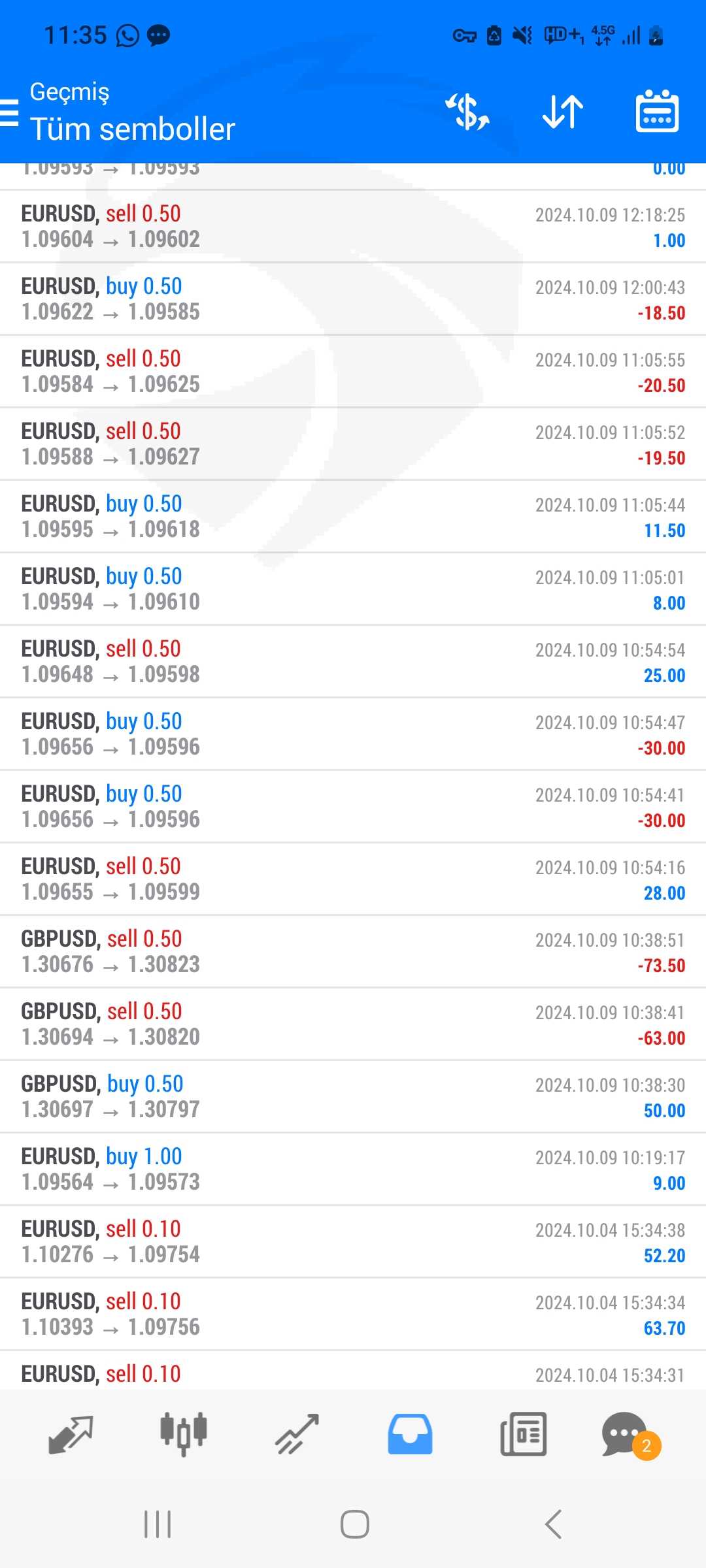Expand GBPUSD sell trade with -73.50 loss
706x1568 pixels.
point(353,951)
